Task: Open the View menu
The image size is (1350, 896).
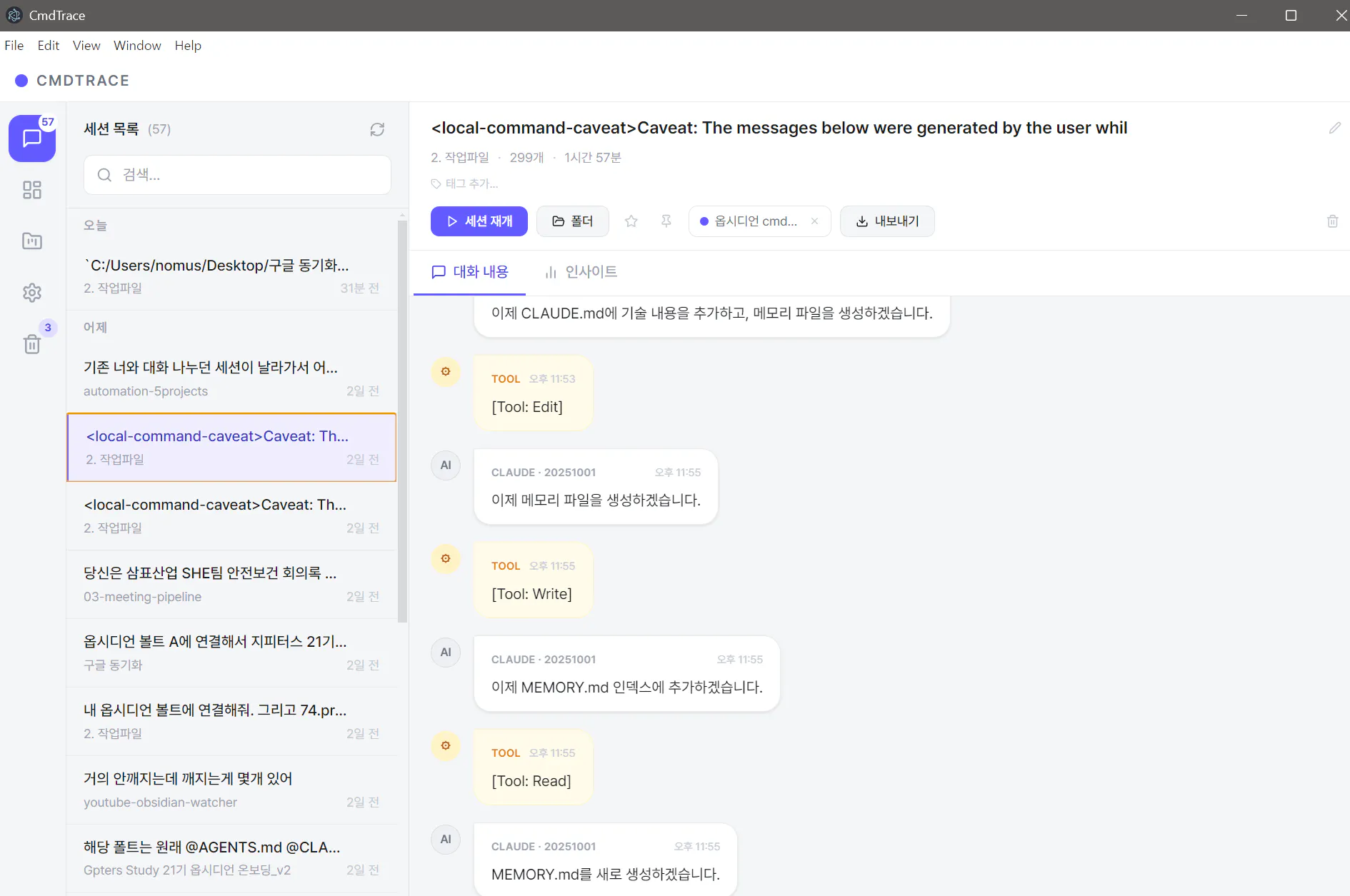Action: point(86,46)
